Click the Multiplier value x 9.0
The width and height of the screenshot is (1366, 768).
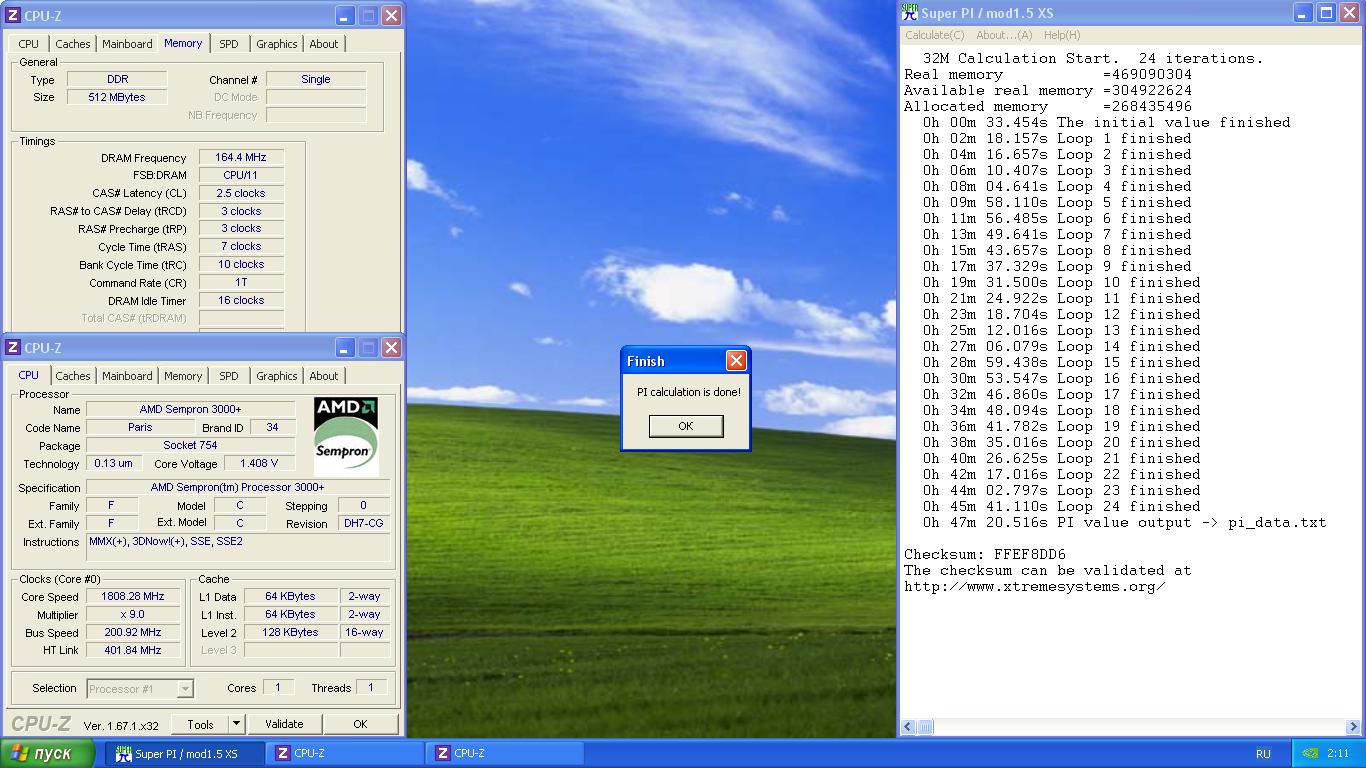(x=132, y=615)
